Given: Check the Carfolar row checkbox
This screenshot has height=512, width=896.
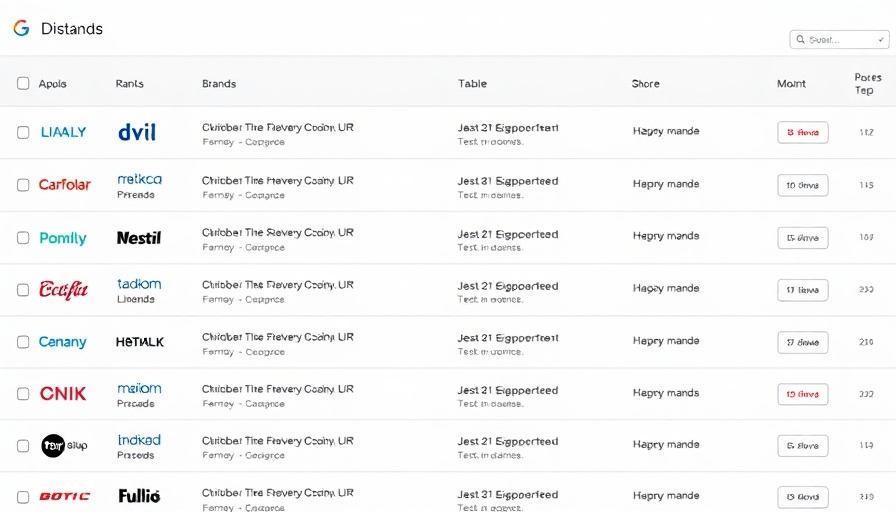Looking at the screenshot, I should click(23, 185).
